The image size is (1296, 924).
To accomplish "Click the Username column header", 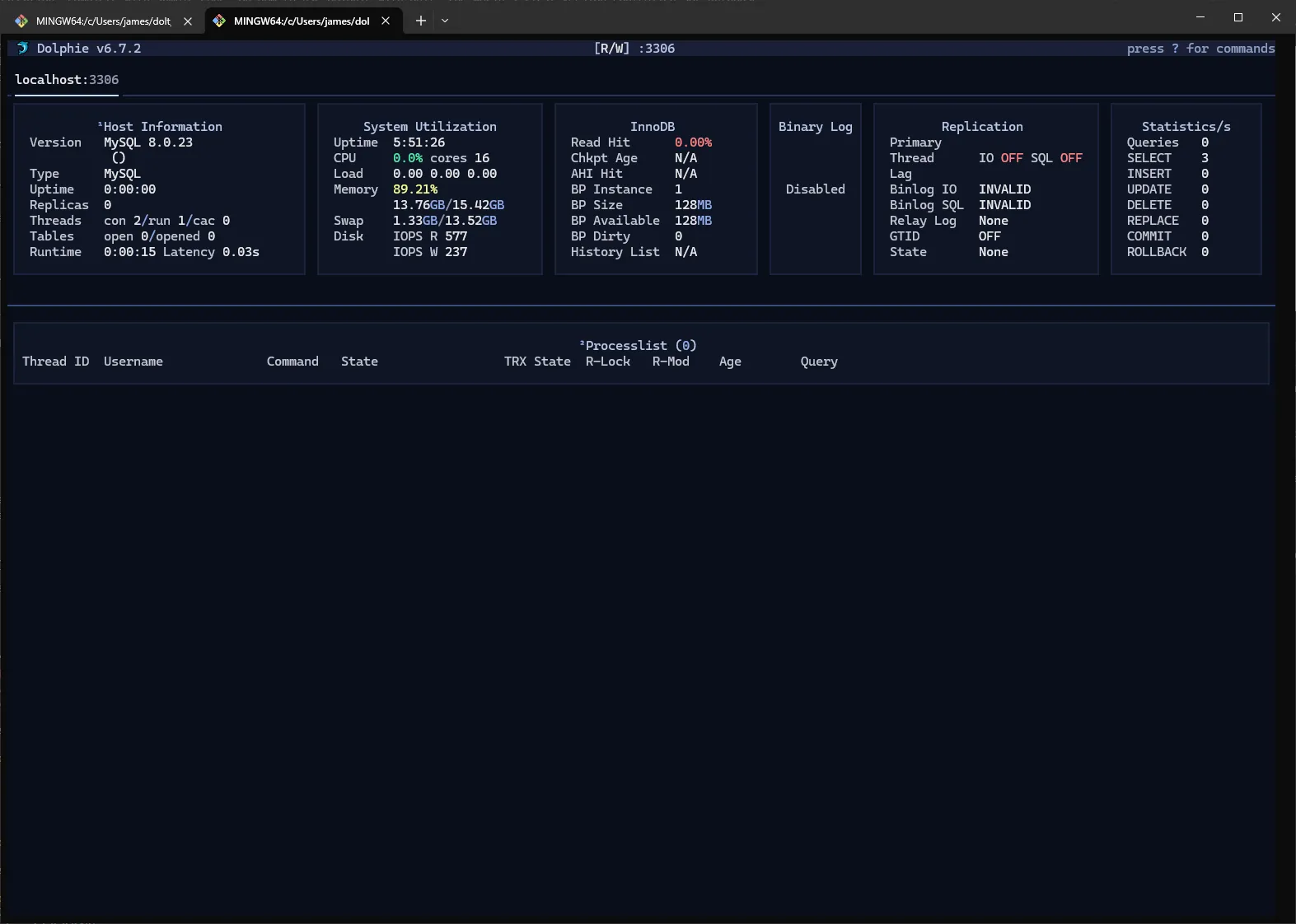I will point(133,362).
